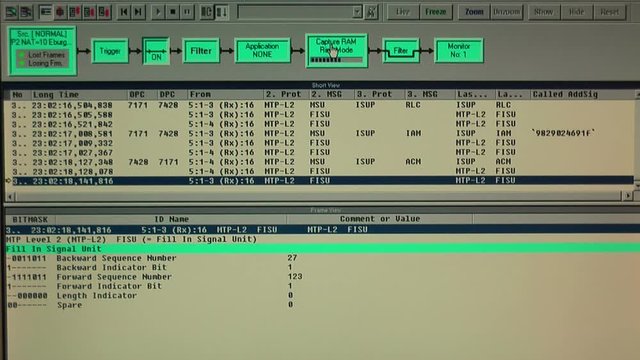Click the Zoom button
Screen dimensions: 640x360
point(474,12)
